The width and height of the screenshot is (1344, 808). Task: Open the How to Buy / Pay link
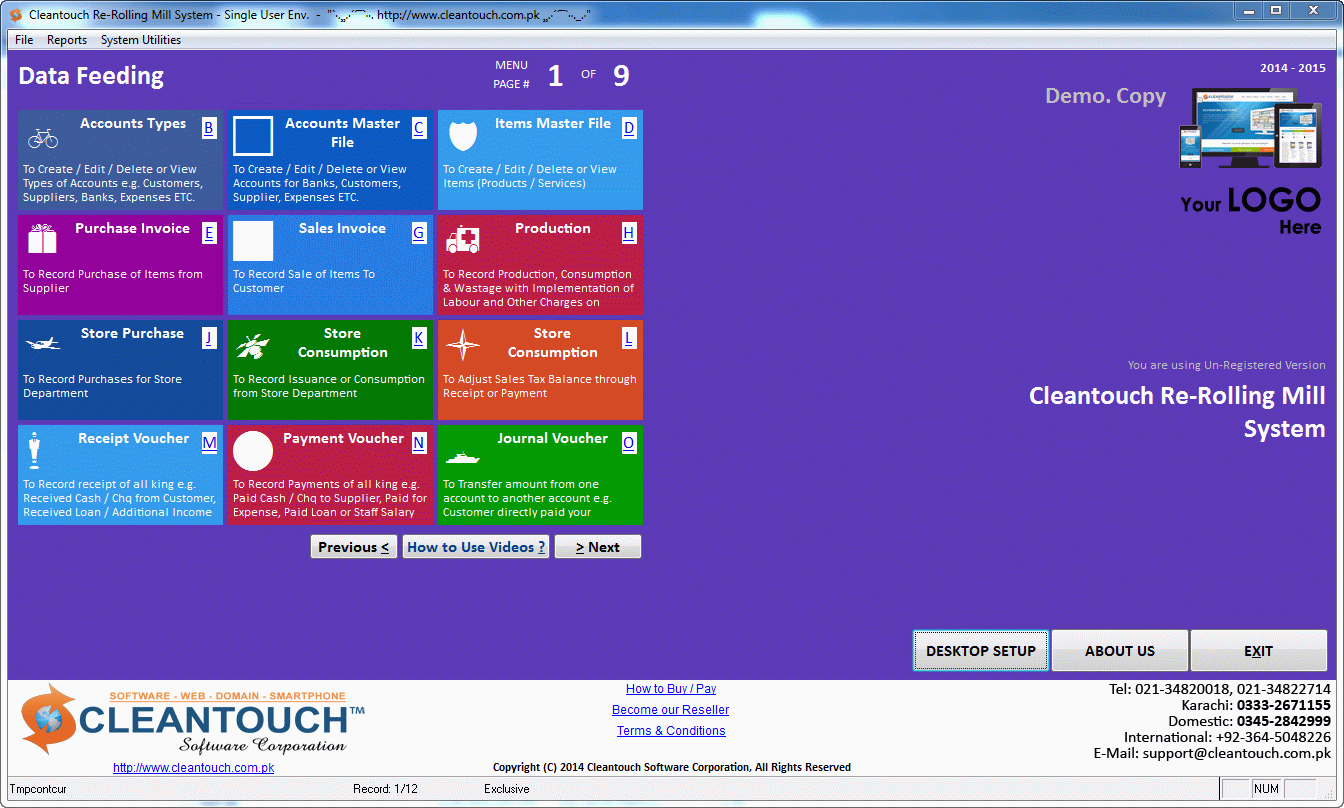click(x=671, y=689)
